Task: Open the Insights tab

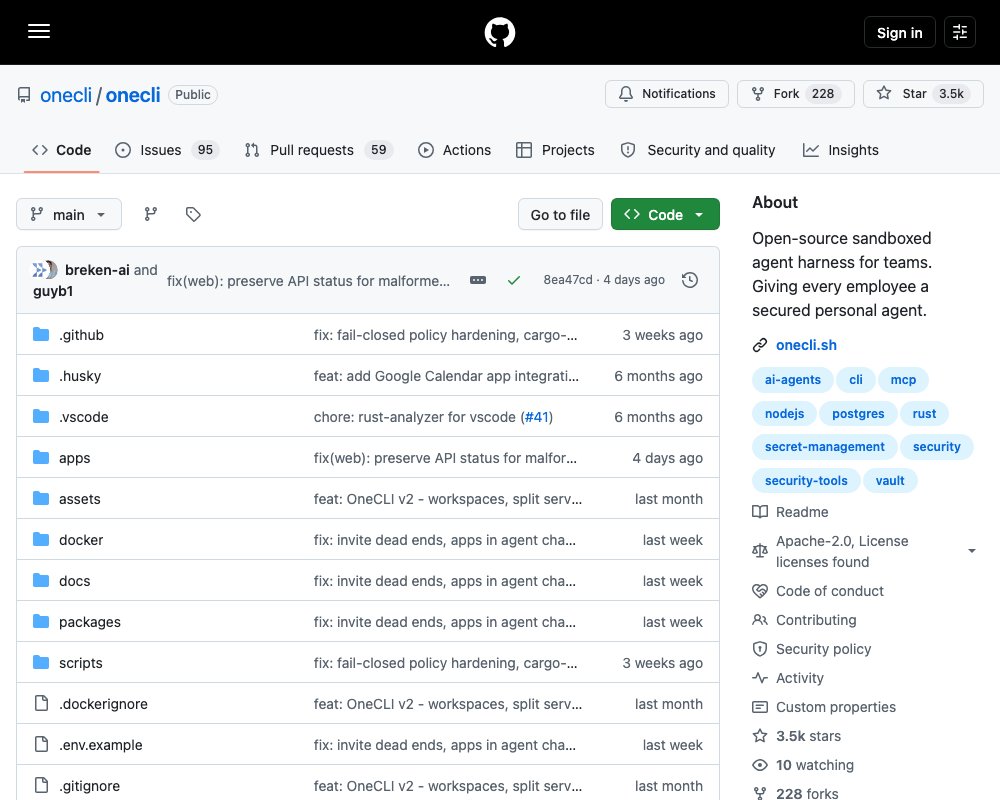Action: click(x=841, y=150)
